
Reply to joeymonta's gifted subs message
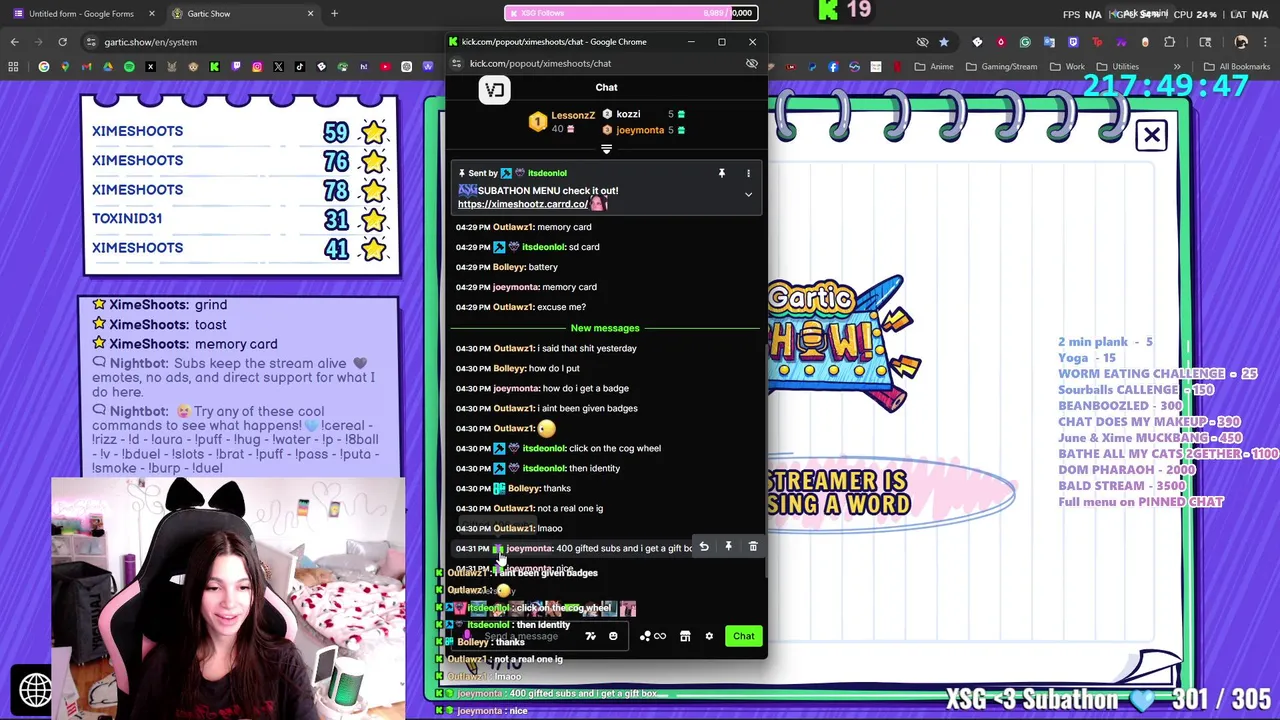[x=704, y=547]
